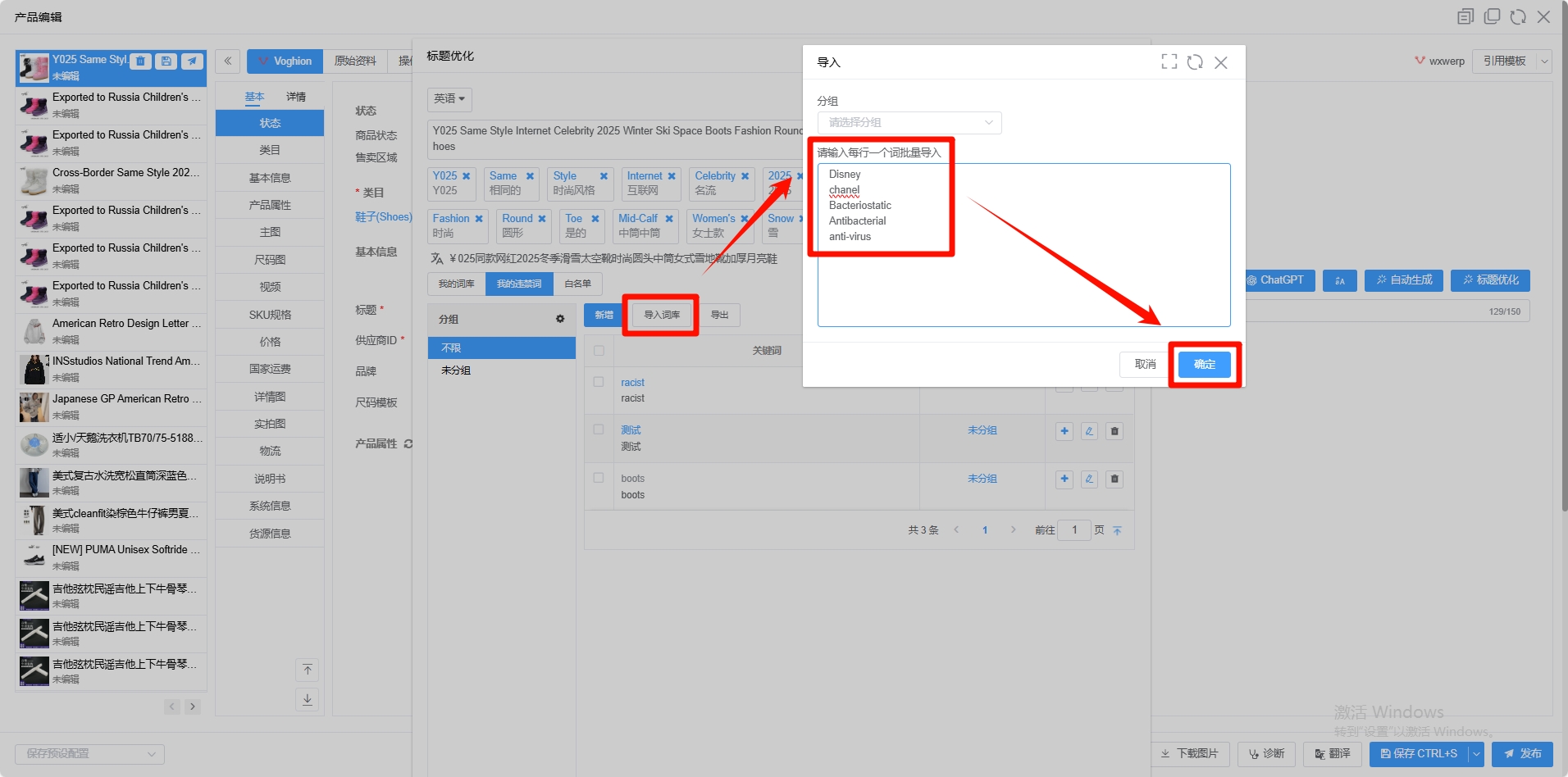The width and height of the screenshot is (1568, 777).
Task: Click the delete trash icon in the 测试 row
Action: coord(1114,431)
